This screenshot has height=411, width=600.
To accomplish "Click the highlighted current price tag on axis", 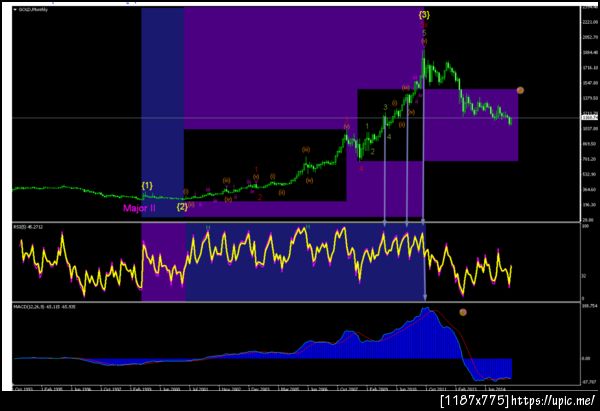I will tap(589, 117).
